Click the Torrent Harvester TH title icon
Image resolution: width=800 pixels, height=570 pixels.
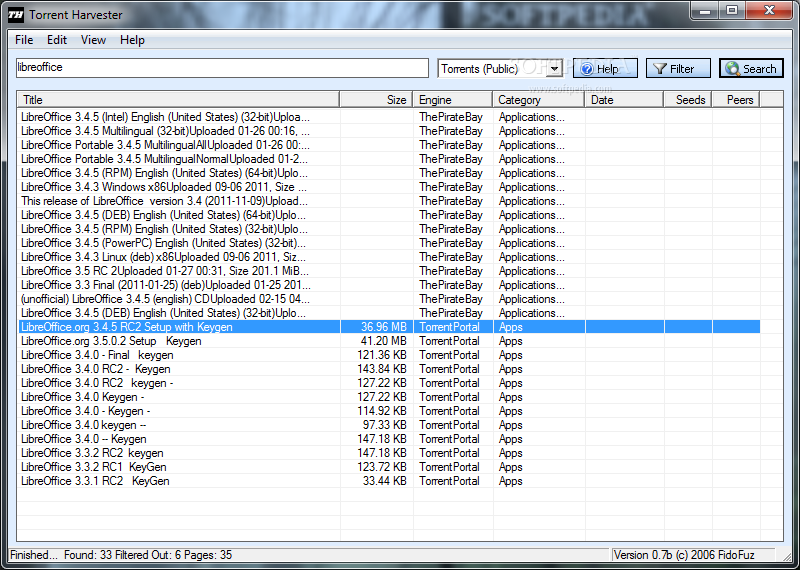pyautogui.click(x=15, y=15)
